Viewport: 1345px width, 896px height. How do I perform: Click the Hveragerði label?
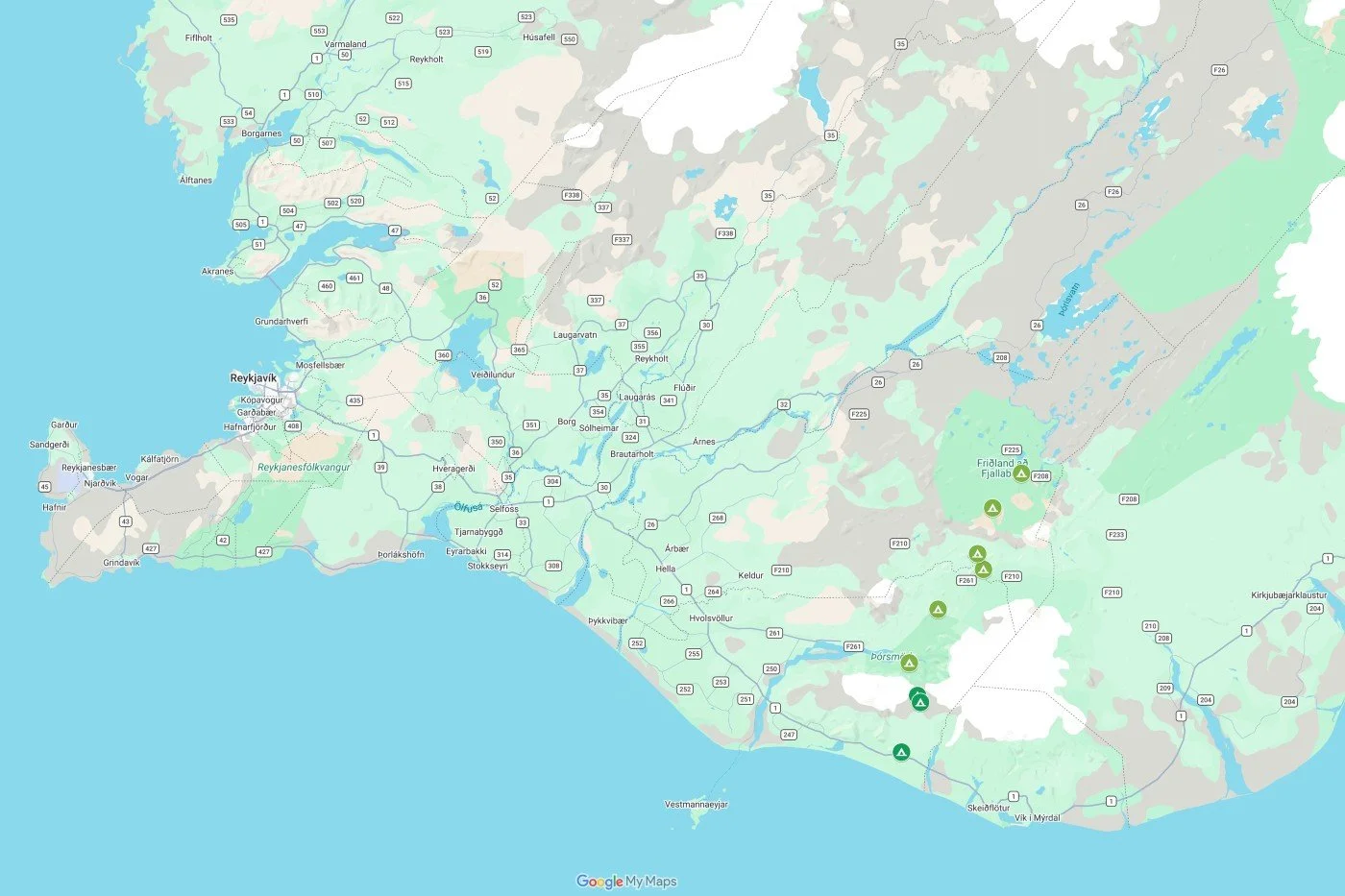click(453, 469)
